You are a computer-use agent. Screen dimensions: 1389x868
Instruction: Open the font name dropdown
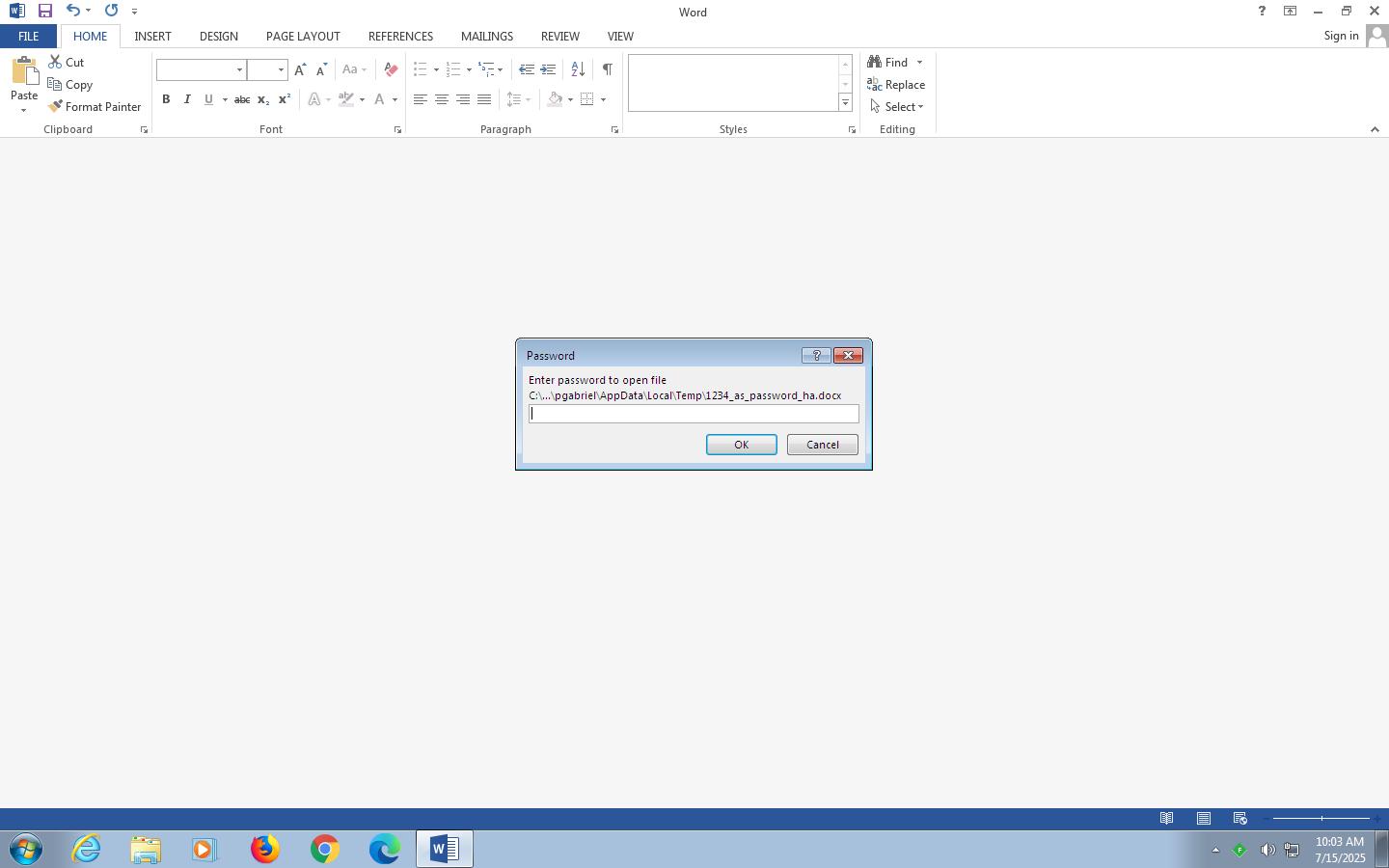point(239,69)
